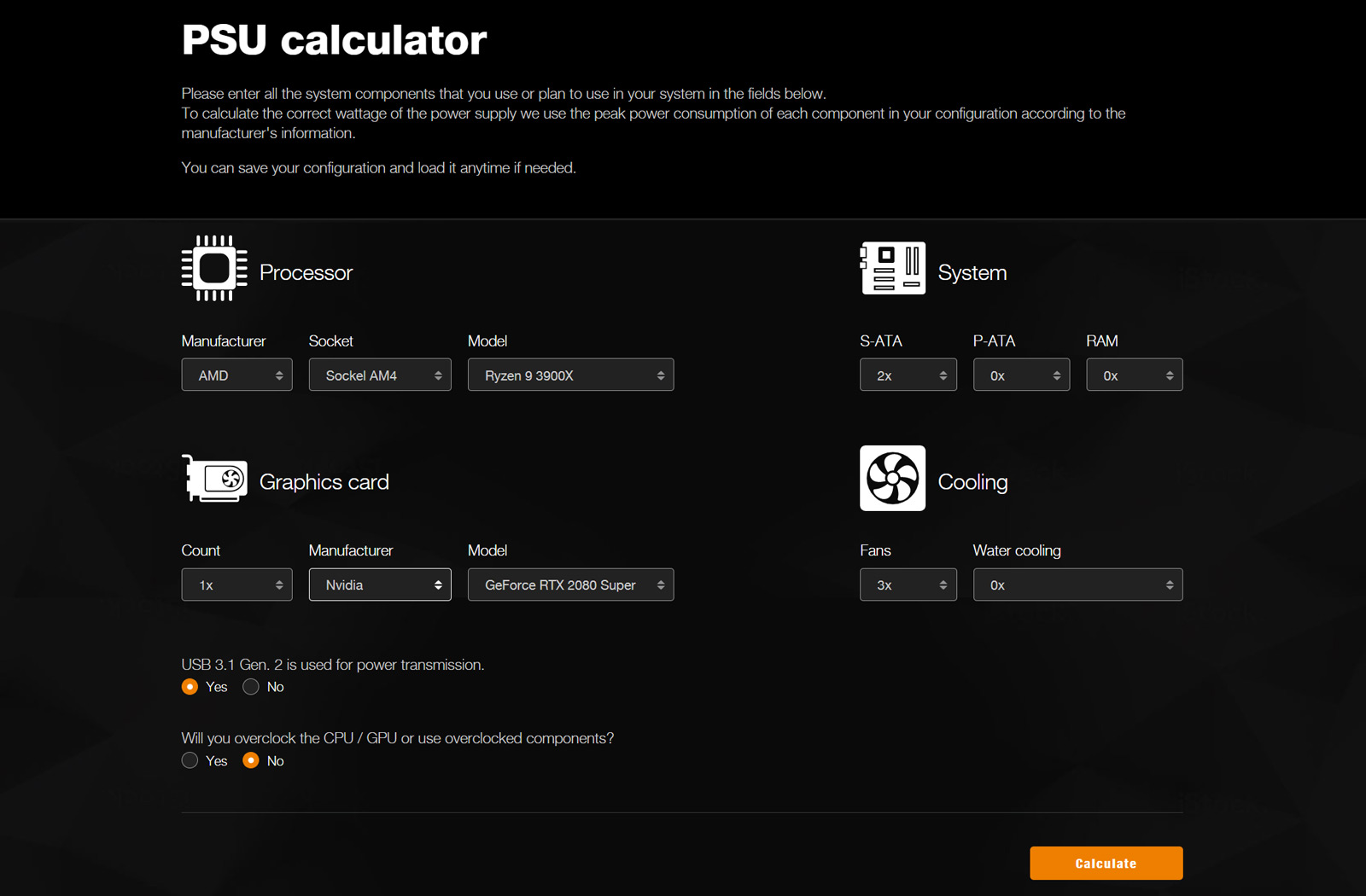Select No for USB 3.1 power transmission

251,687
